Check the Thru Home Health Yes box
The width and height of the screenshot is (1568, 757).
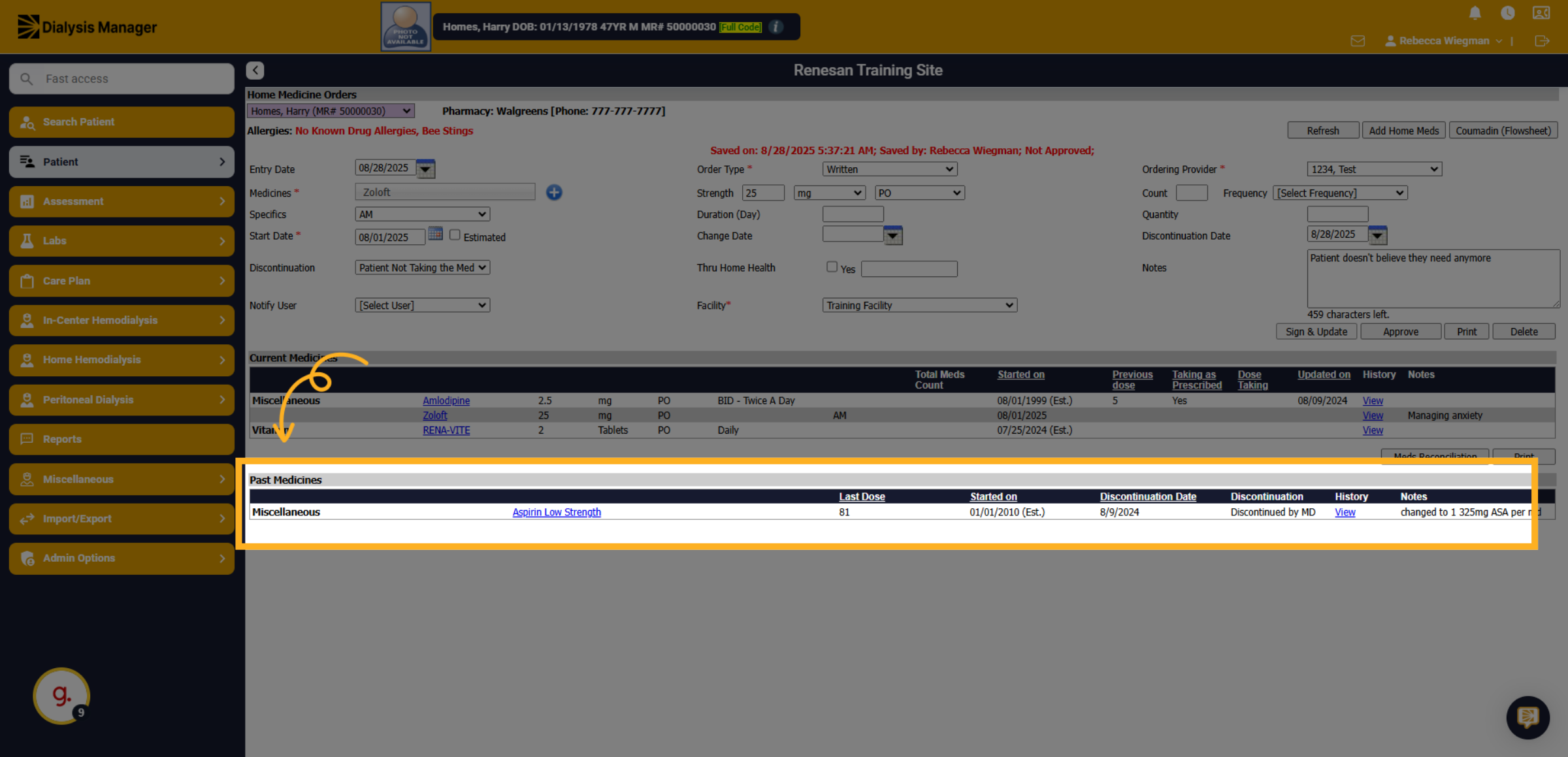pos(832,266)
